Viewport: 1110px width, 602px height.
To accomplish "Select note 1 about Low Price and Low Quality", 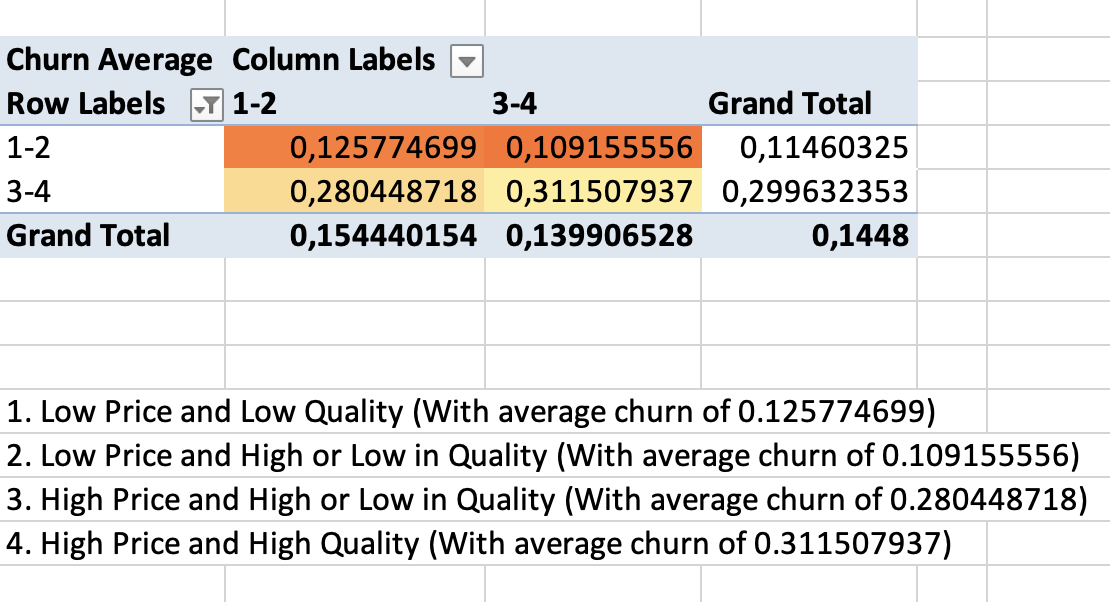I will (471, 411).
